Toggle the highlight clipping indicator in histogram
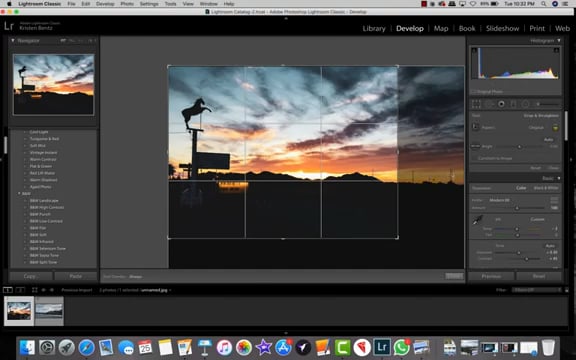 pyautogui.click(x=557, y=50)
